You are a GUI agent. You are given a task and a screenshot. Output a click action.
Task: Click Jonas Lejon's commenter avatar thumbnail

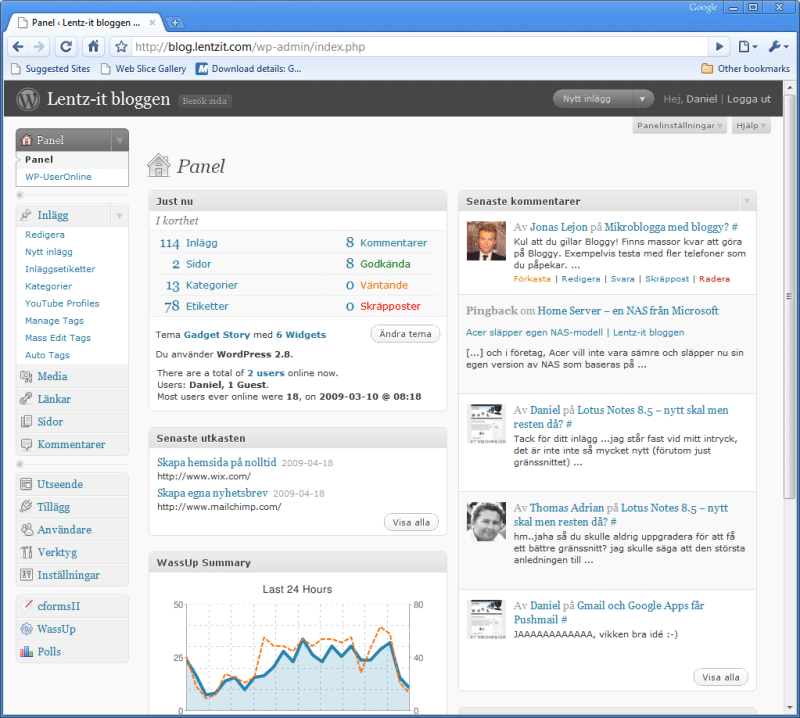coord(486,241)
